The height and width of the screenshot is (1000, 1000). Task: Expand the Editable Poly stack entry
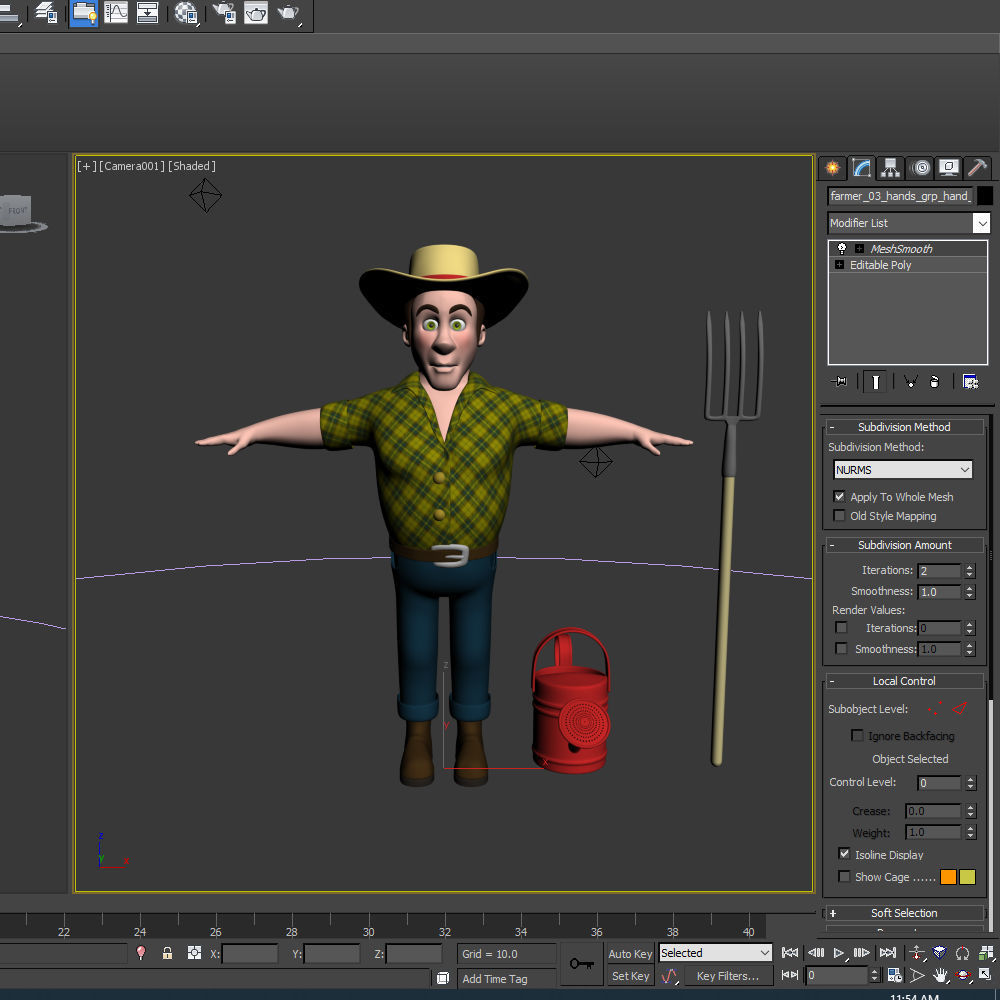tap(839, 265)
